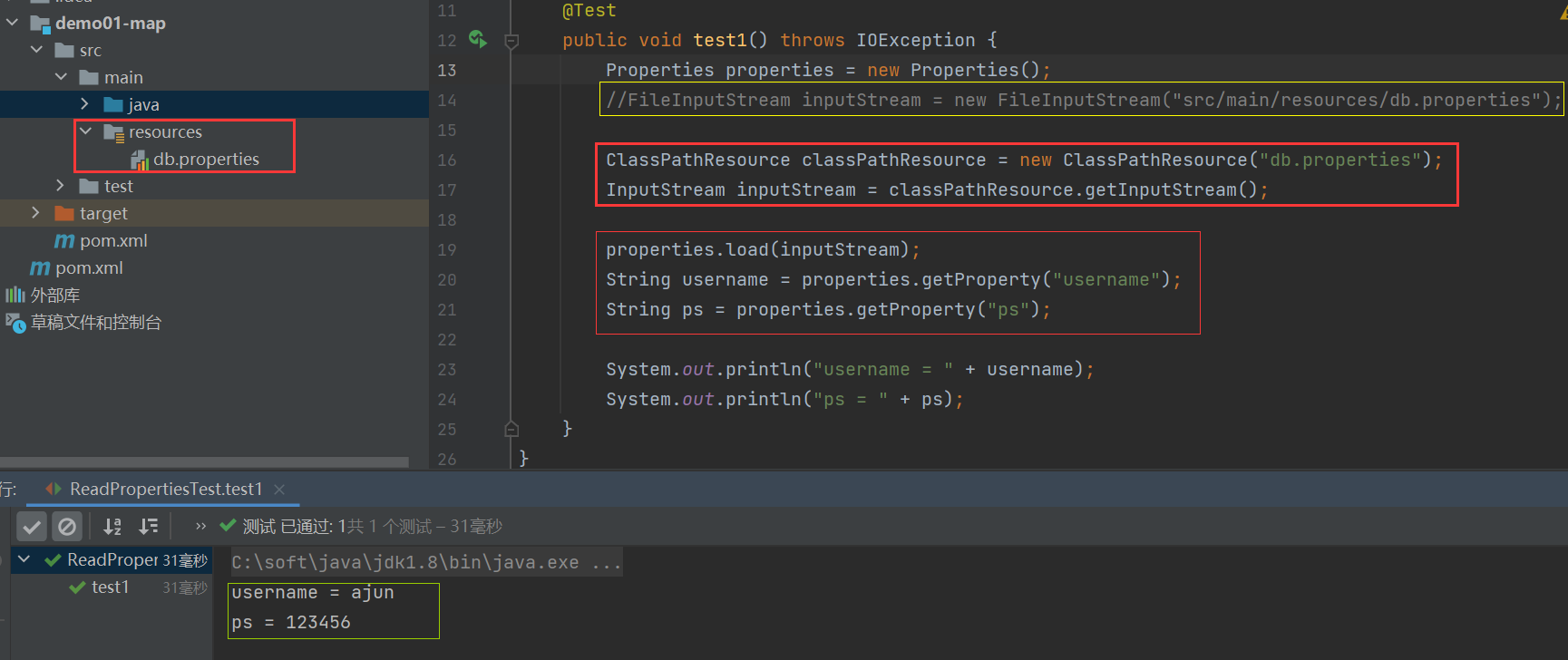Select db.properties in project tree
1568x660 pixels.
[x=206, y=159]
